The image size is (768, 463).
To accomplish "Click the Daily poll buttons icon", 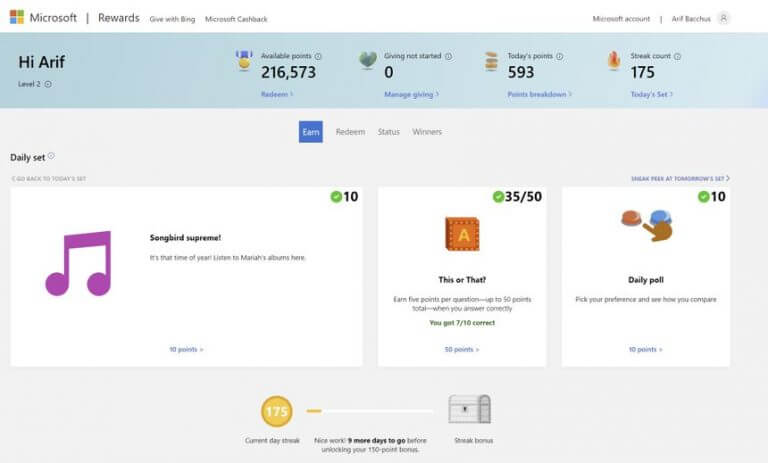I will [x=647, y=224].
